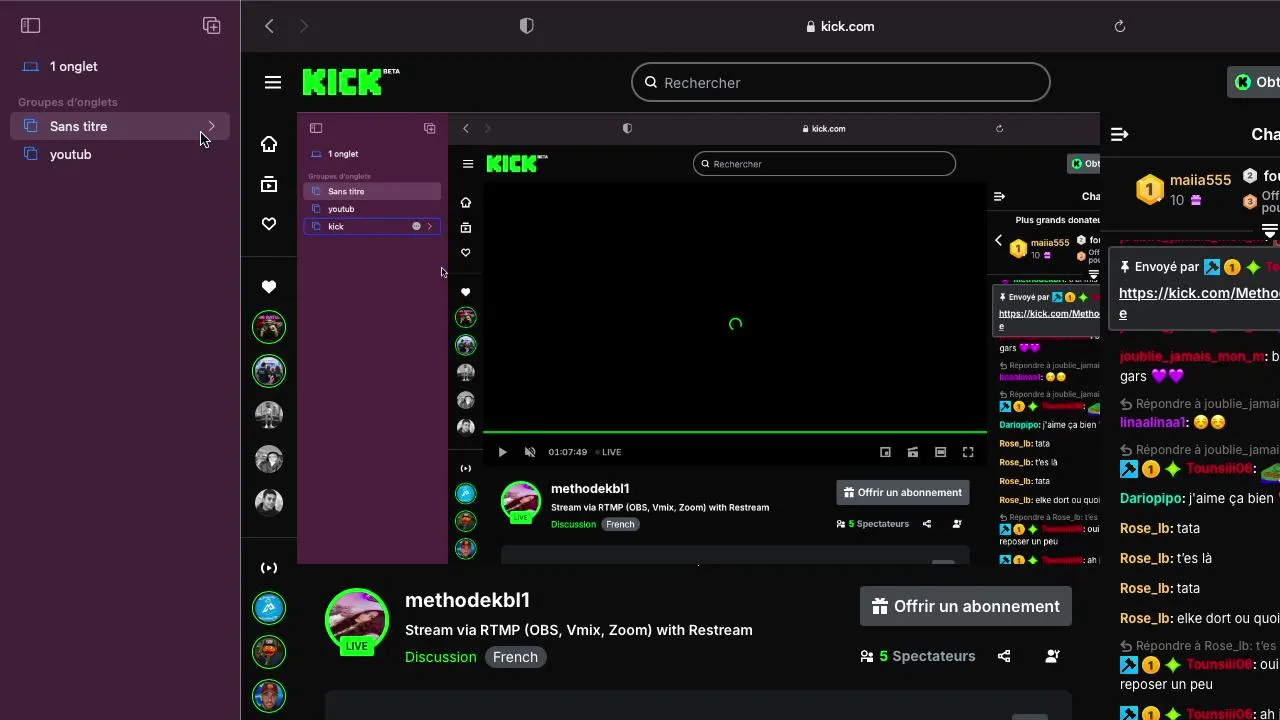The image size is (1280, 720).
Task: Click username linaalinaa1 in chat
Action: pyautogui.click(x=1152, y=422)
